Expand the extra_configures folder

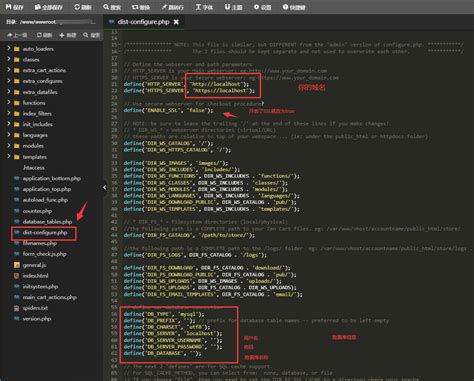[8, 81]
